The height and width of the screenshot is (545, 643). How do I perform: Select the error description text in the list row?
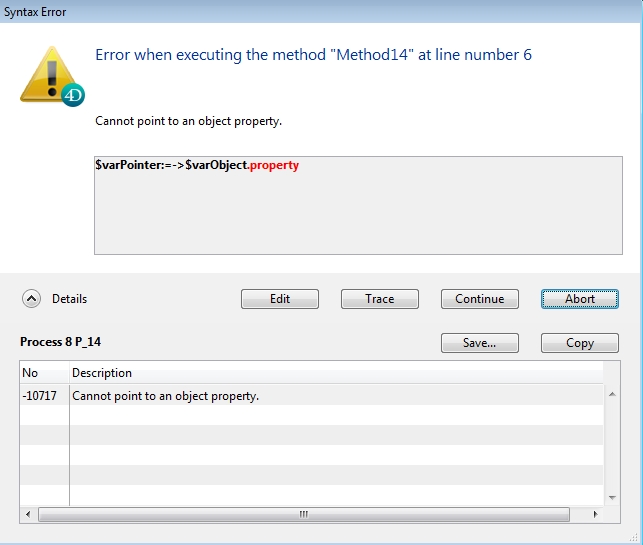pos(166,396)
